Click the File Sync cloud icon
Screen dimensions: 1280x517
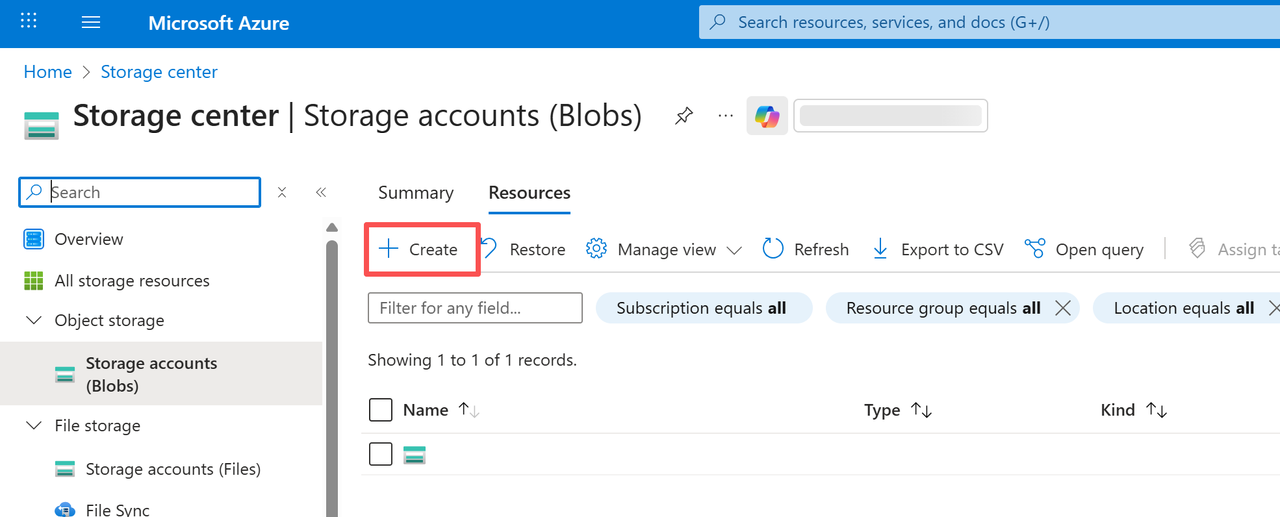pos(65,509)
